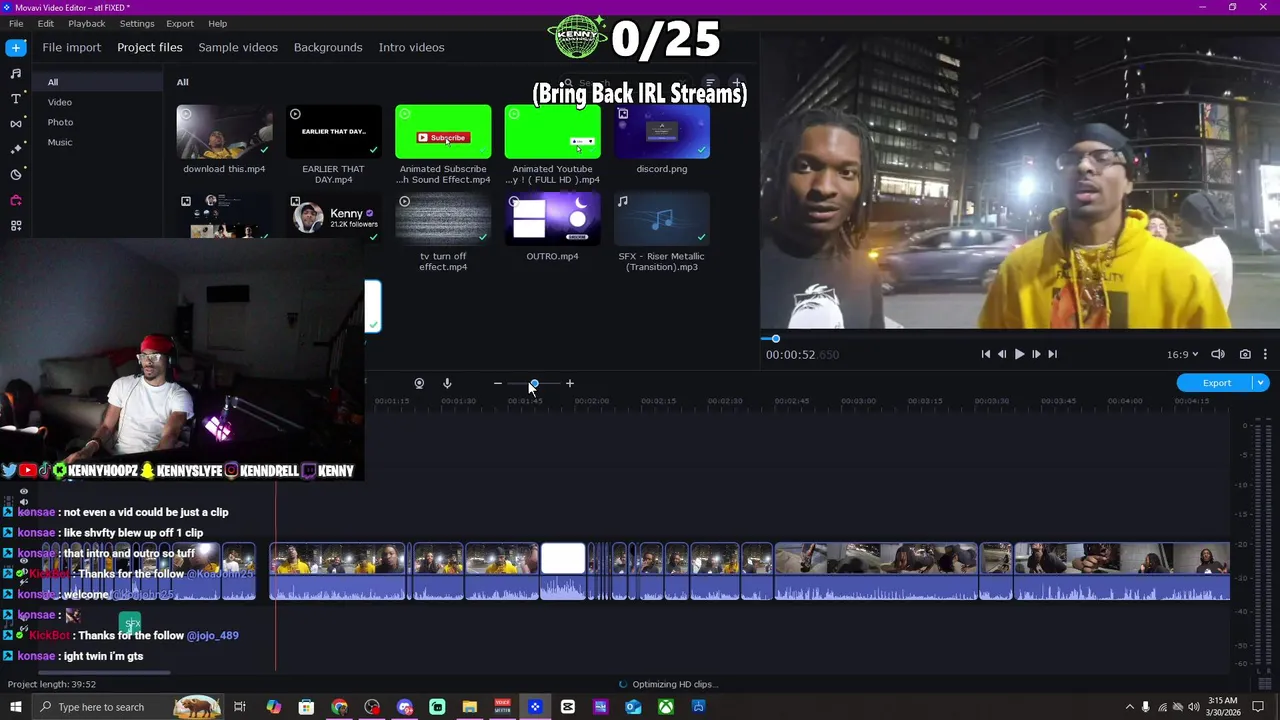The height and width of the screenshot is (720, 1280).
Task: Jump to next clip in preview
Action: tap(1052, 354)
